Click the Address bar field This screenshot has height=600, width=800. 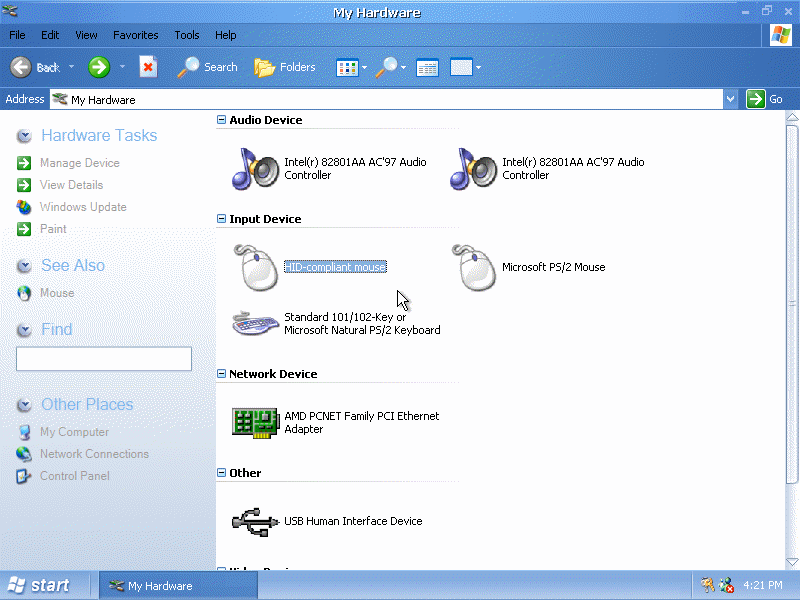[x=386, y=99]
